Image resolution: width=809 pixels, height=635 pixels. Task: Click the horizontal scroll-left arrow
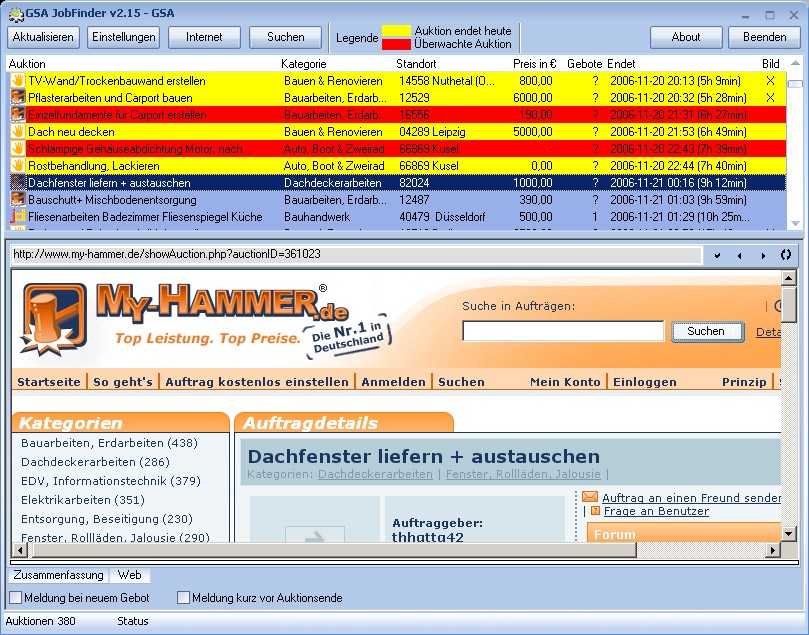tap(20, 550)
